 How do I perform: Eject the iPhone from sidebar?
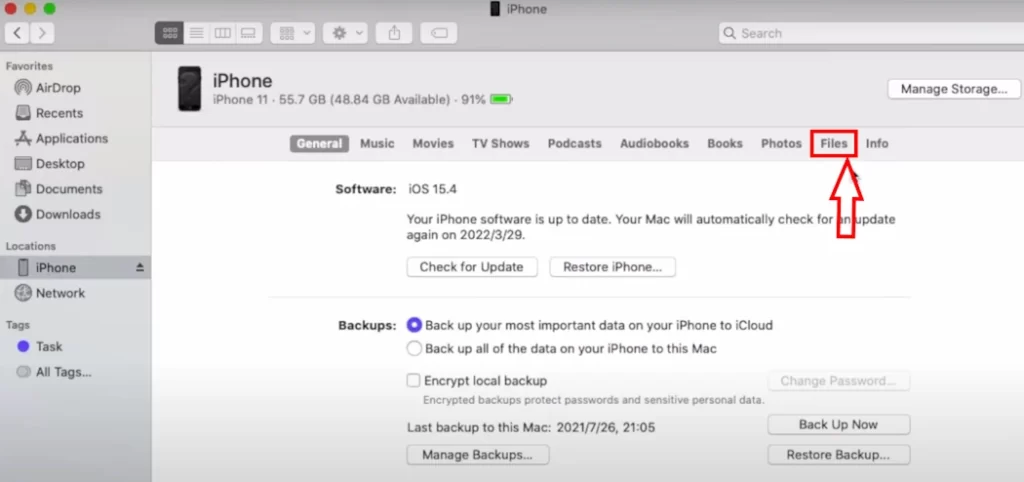140,268
